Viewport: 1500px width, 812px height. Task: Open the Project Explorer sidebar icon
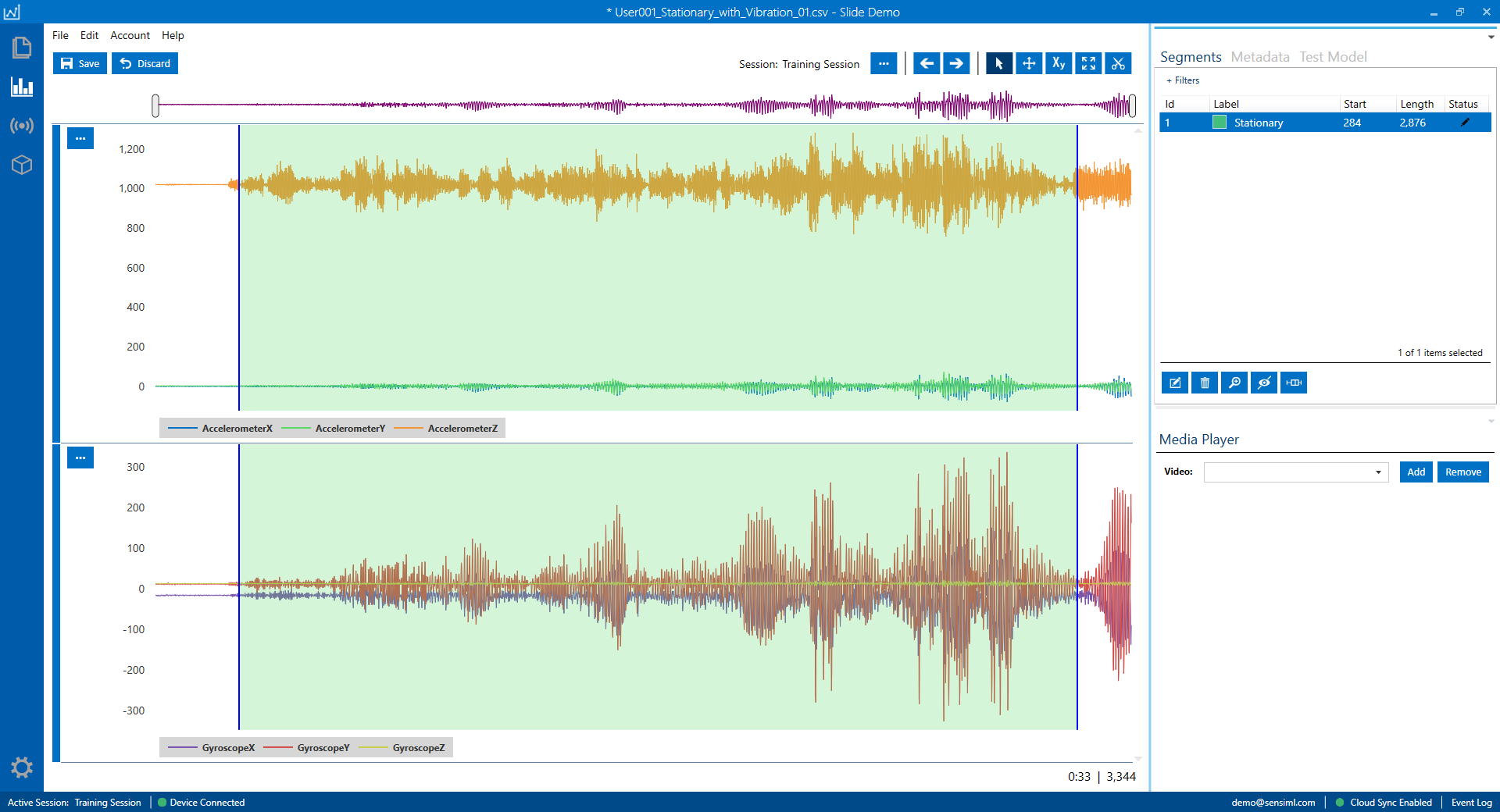click(x=22, y=48)
